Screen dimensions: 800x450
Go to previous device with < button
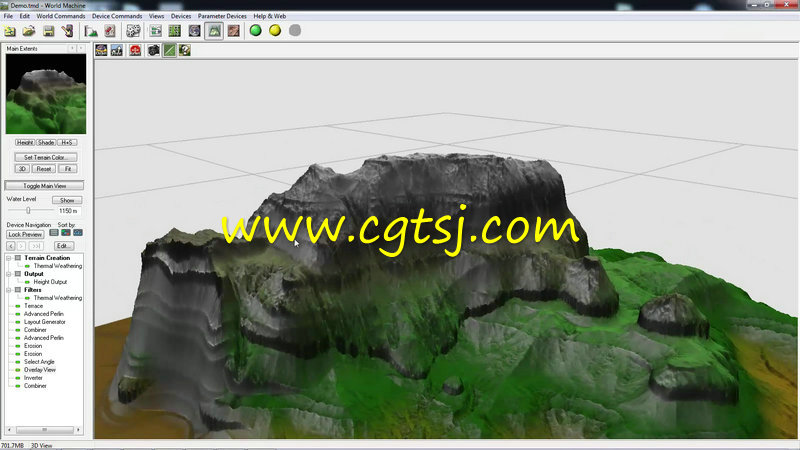point(11,246)
